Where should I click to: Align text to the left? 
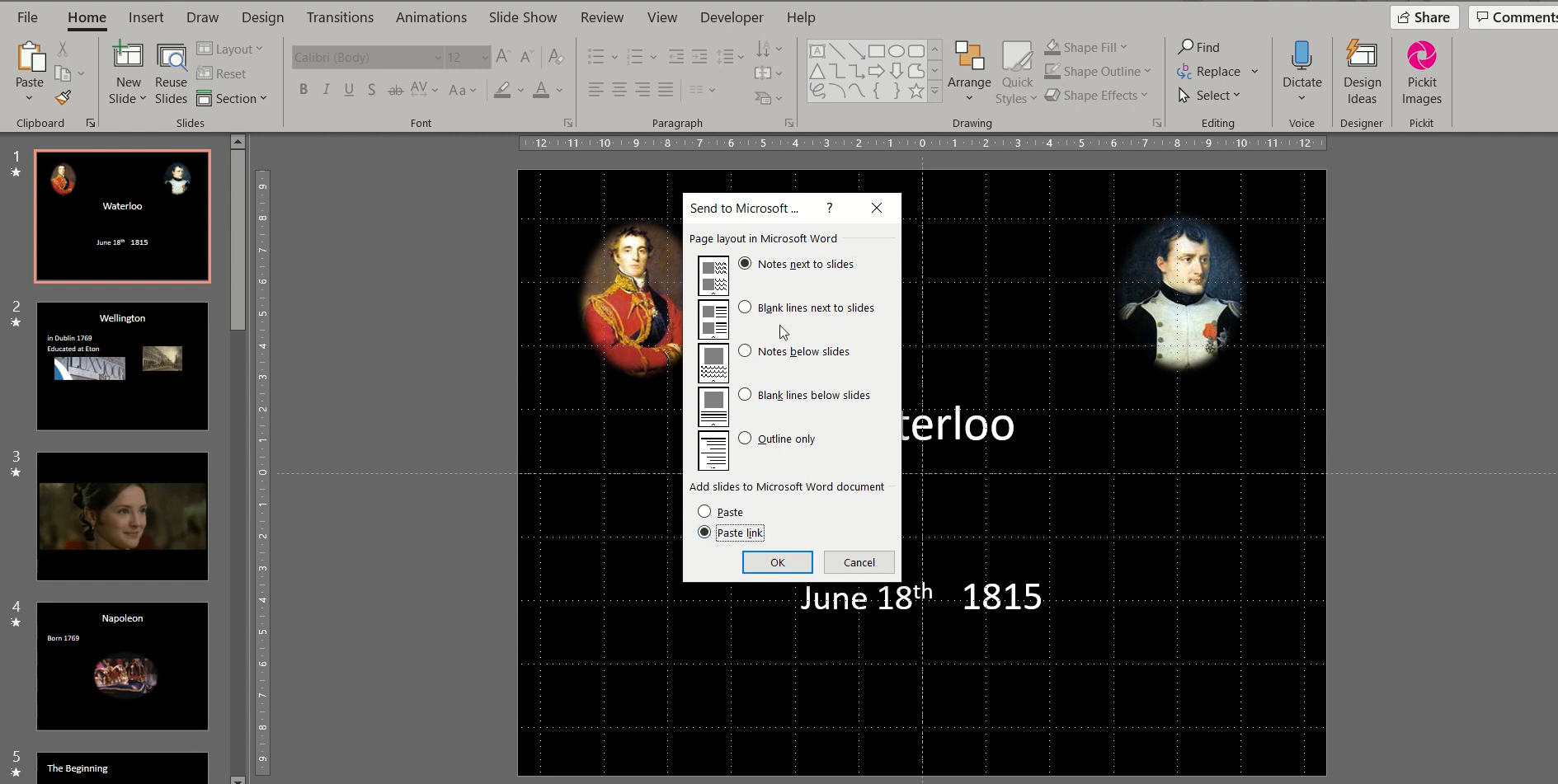pos(595,89)
